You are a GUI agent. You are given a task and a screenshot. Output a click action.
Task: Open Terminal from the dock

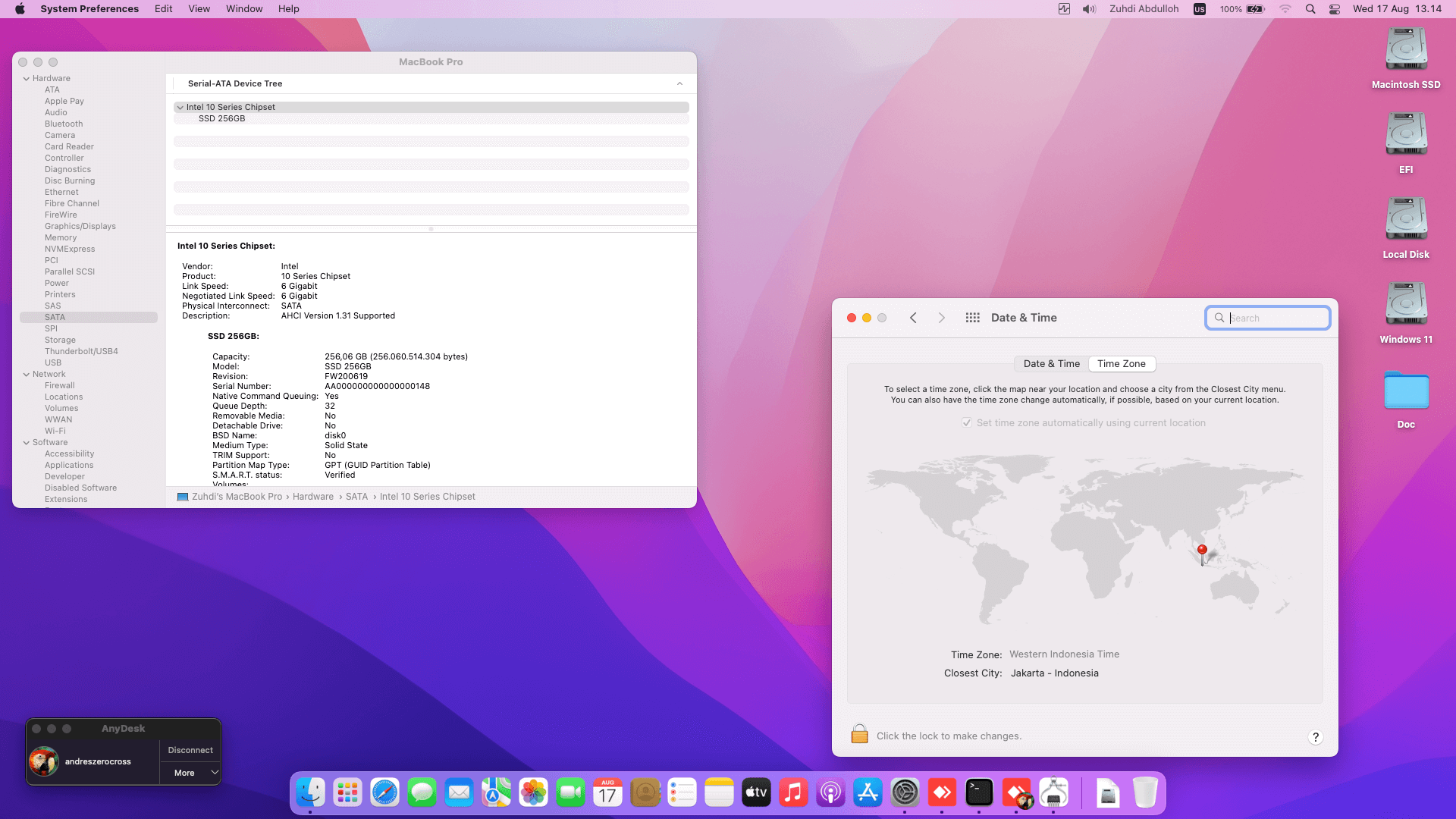979,793
